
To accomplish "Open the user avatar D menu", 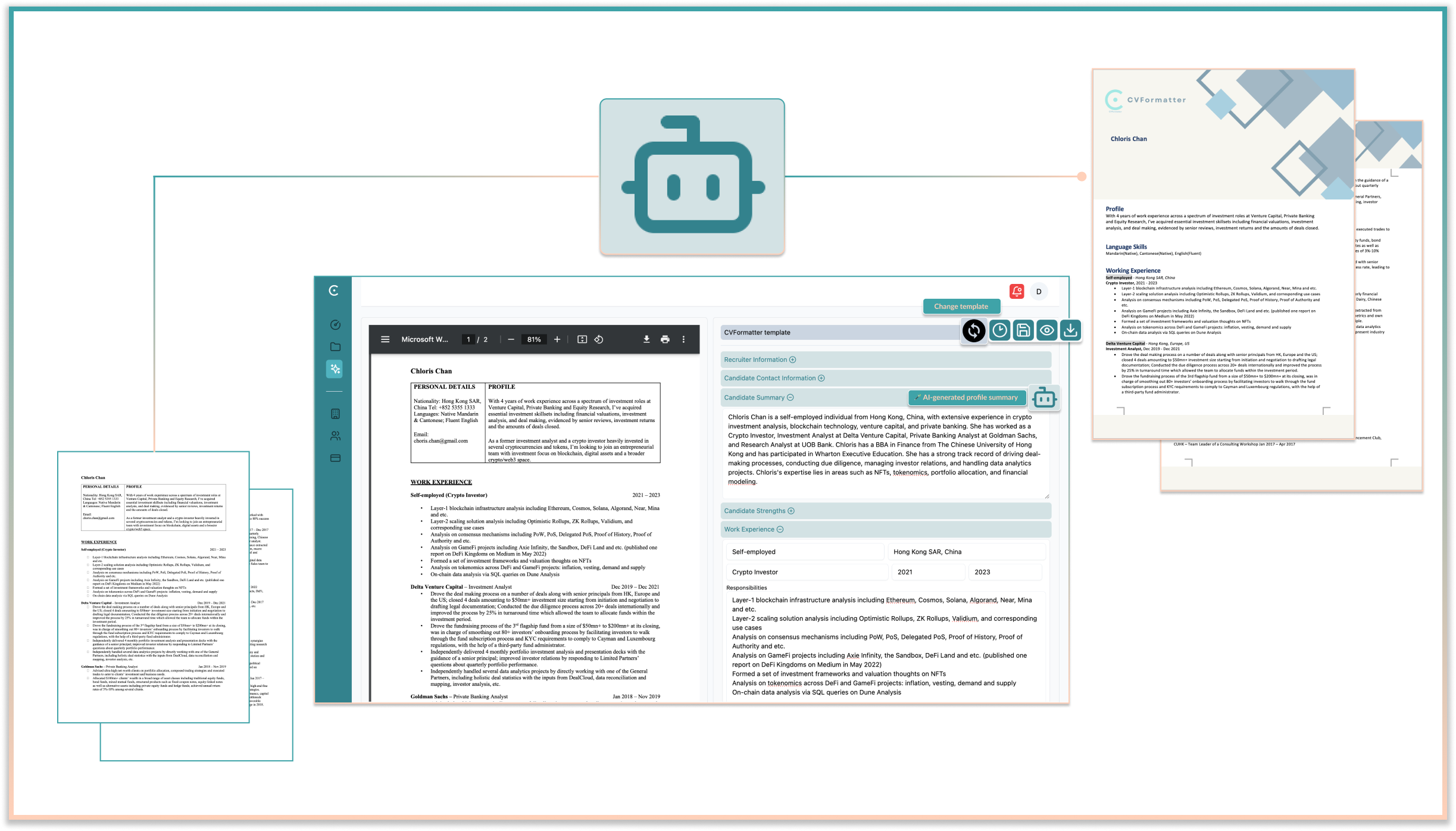I will pos(1039,292).
